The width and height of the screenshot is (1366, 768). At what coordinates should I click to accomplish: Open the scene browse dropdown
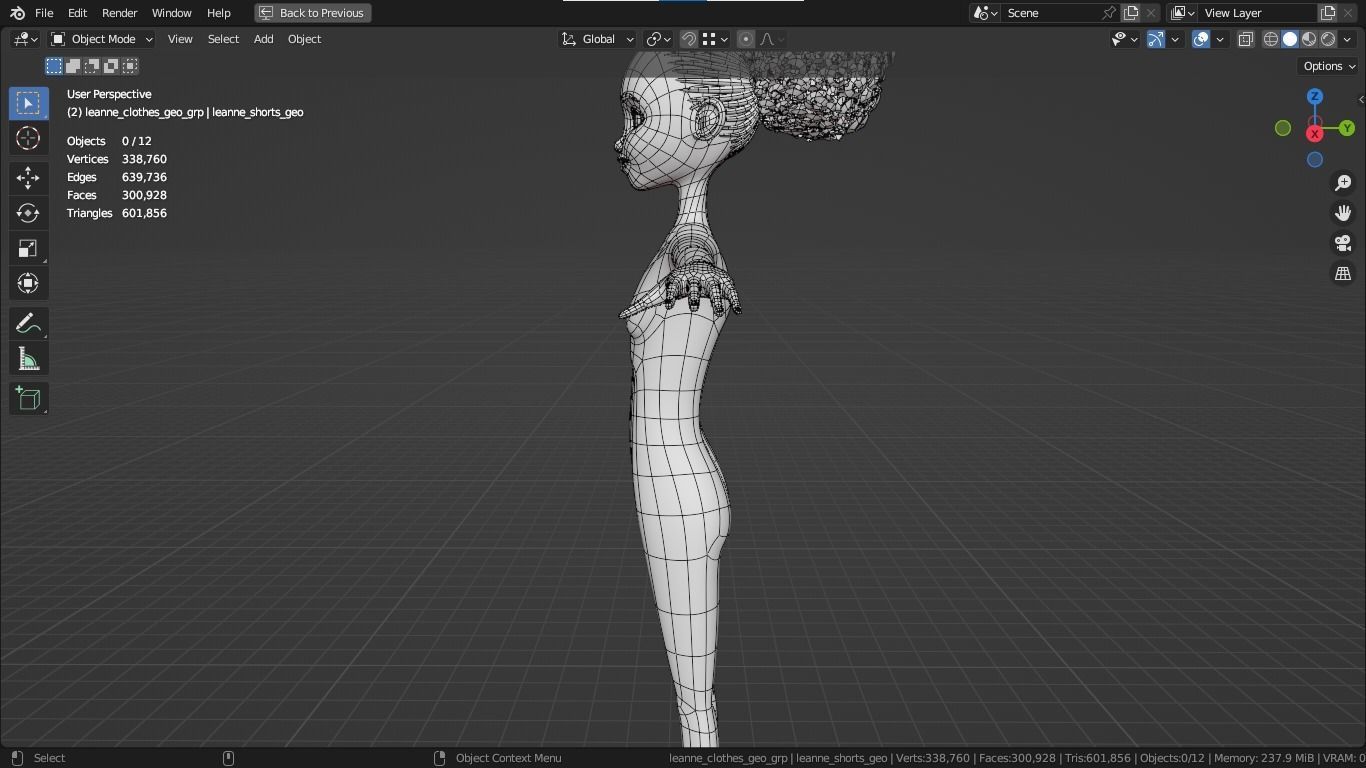click(986, 13)
